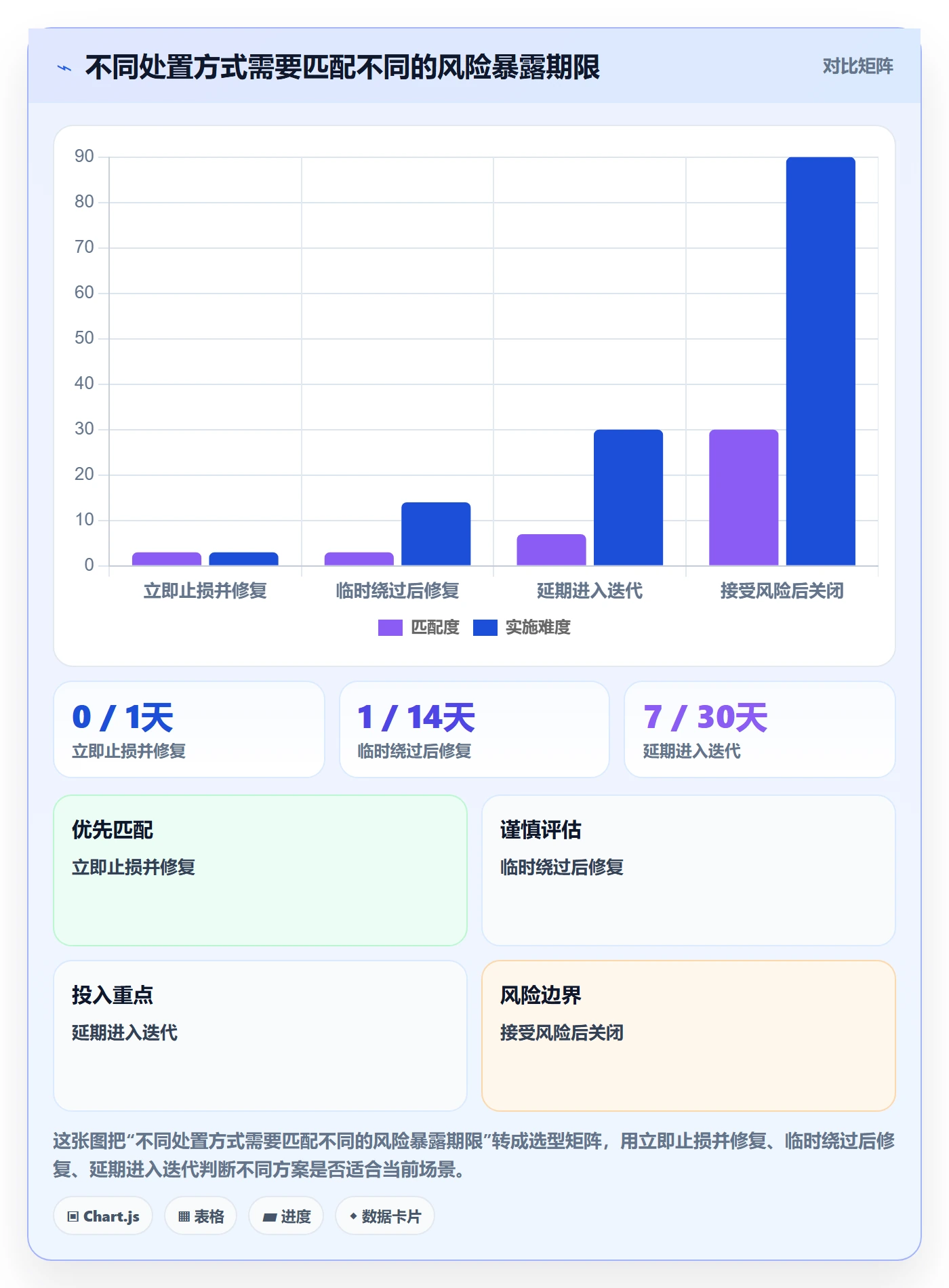Screen dimensions: 949x1288
Task: Click the 对比矩阵 label in header
Action: point(857,66)
